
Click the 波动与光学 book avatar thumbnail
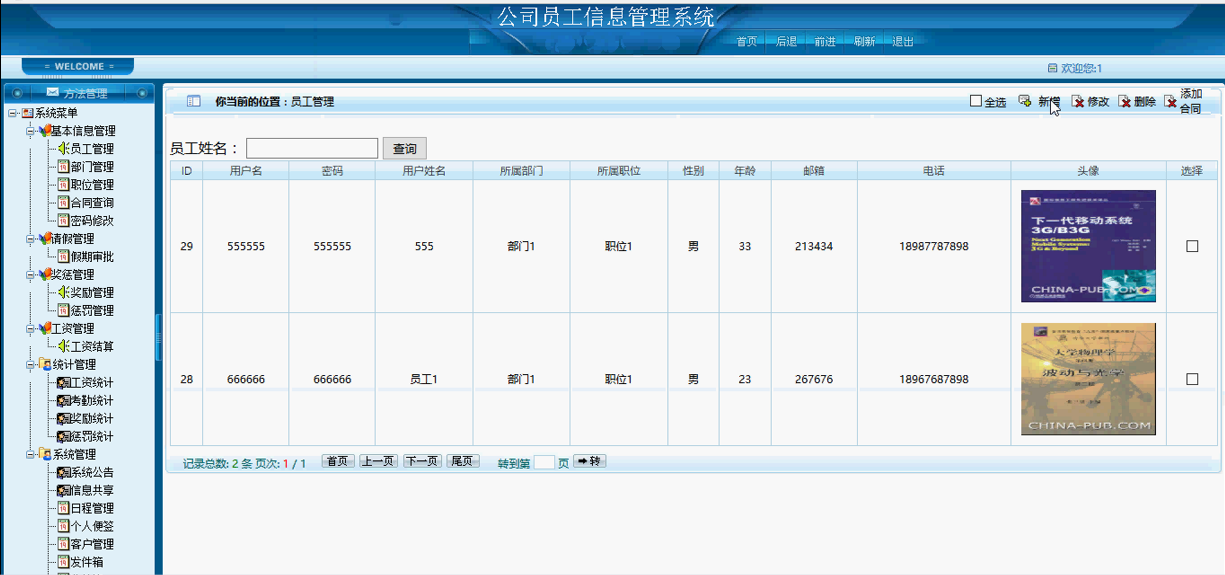pos(1088,379)
